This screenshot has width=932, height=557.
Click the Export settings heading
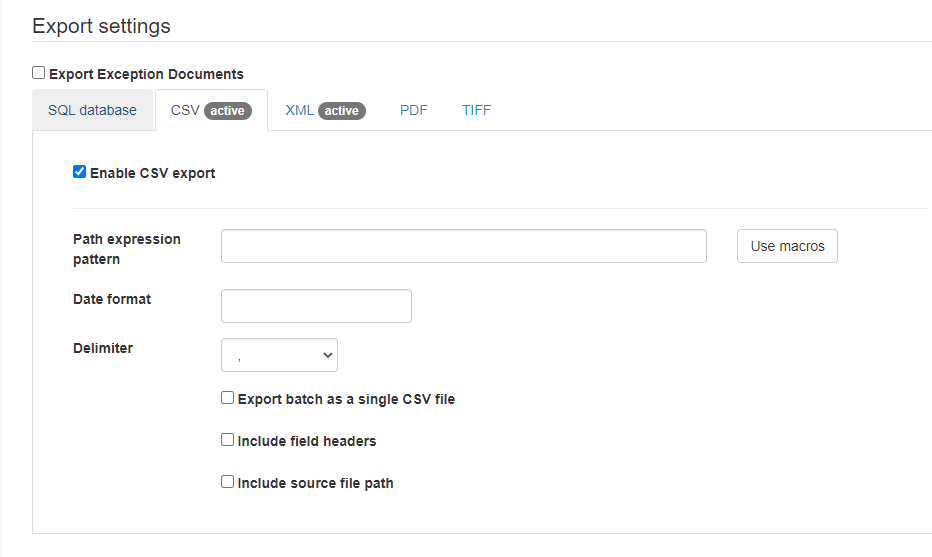(x=101, y=26)
